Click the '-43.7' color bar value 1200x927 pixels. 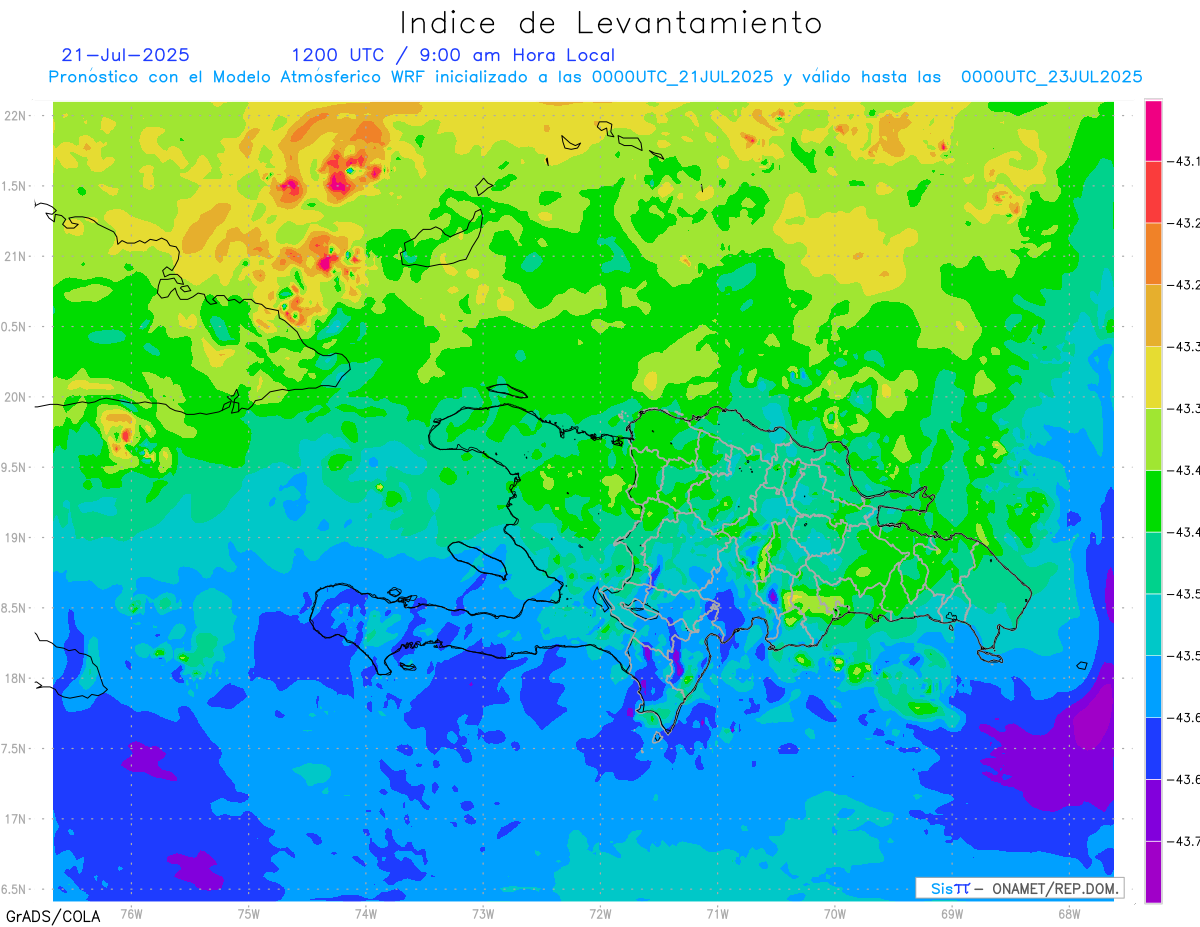tap(1185, 841)
